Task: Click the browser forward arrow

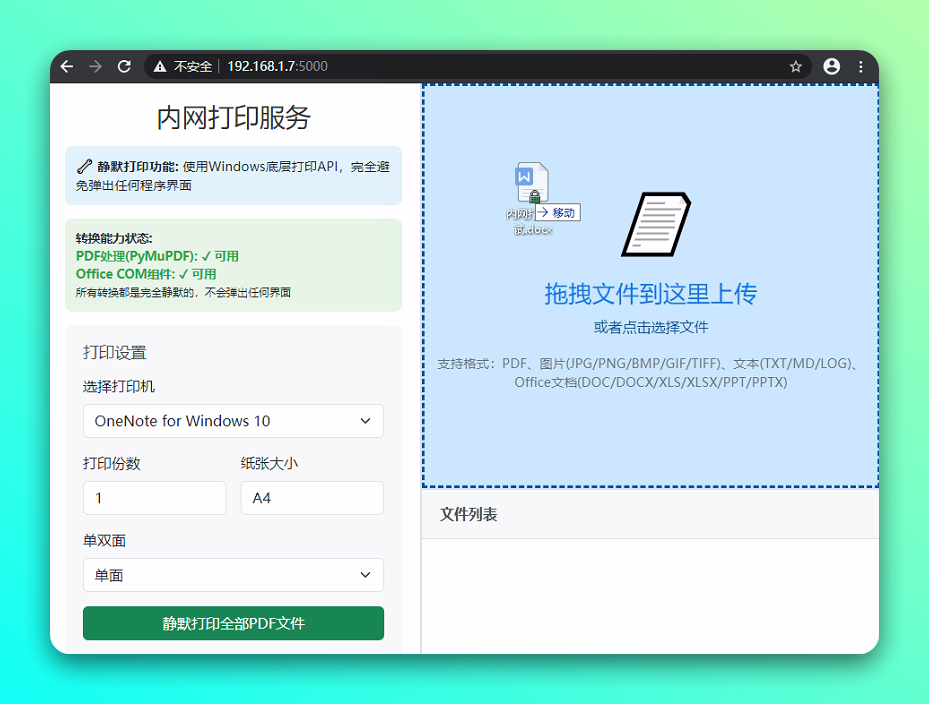Action: (x=95, y=67)
